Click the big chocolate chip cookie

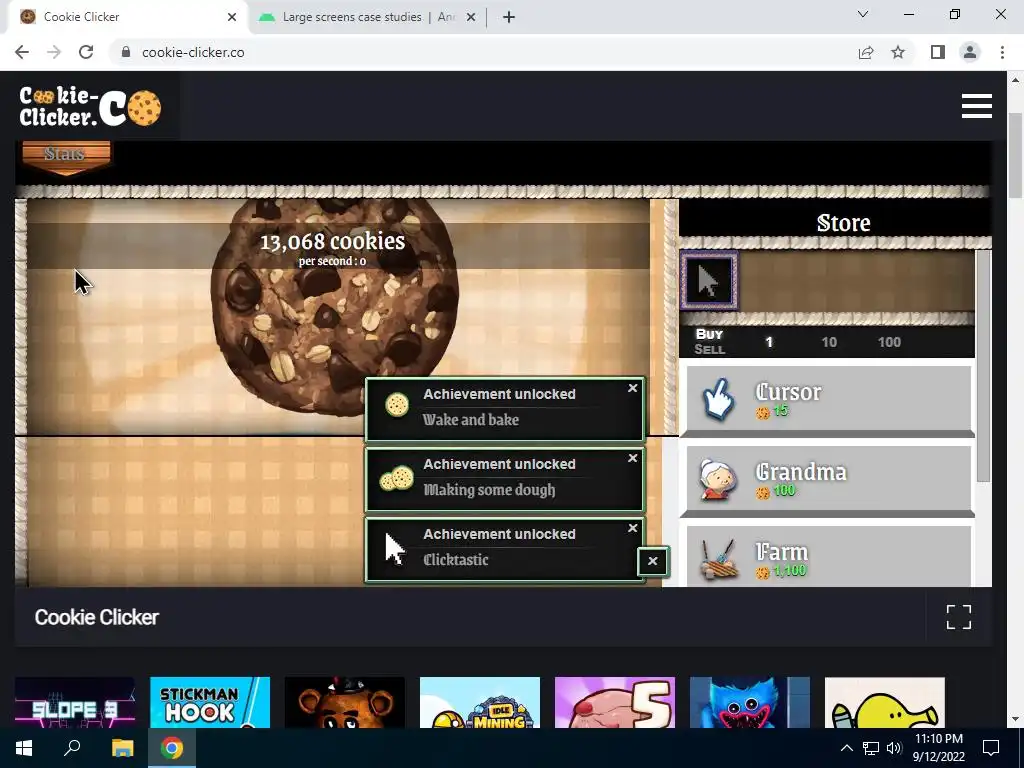334,307
